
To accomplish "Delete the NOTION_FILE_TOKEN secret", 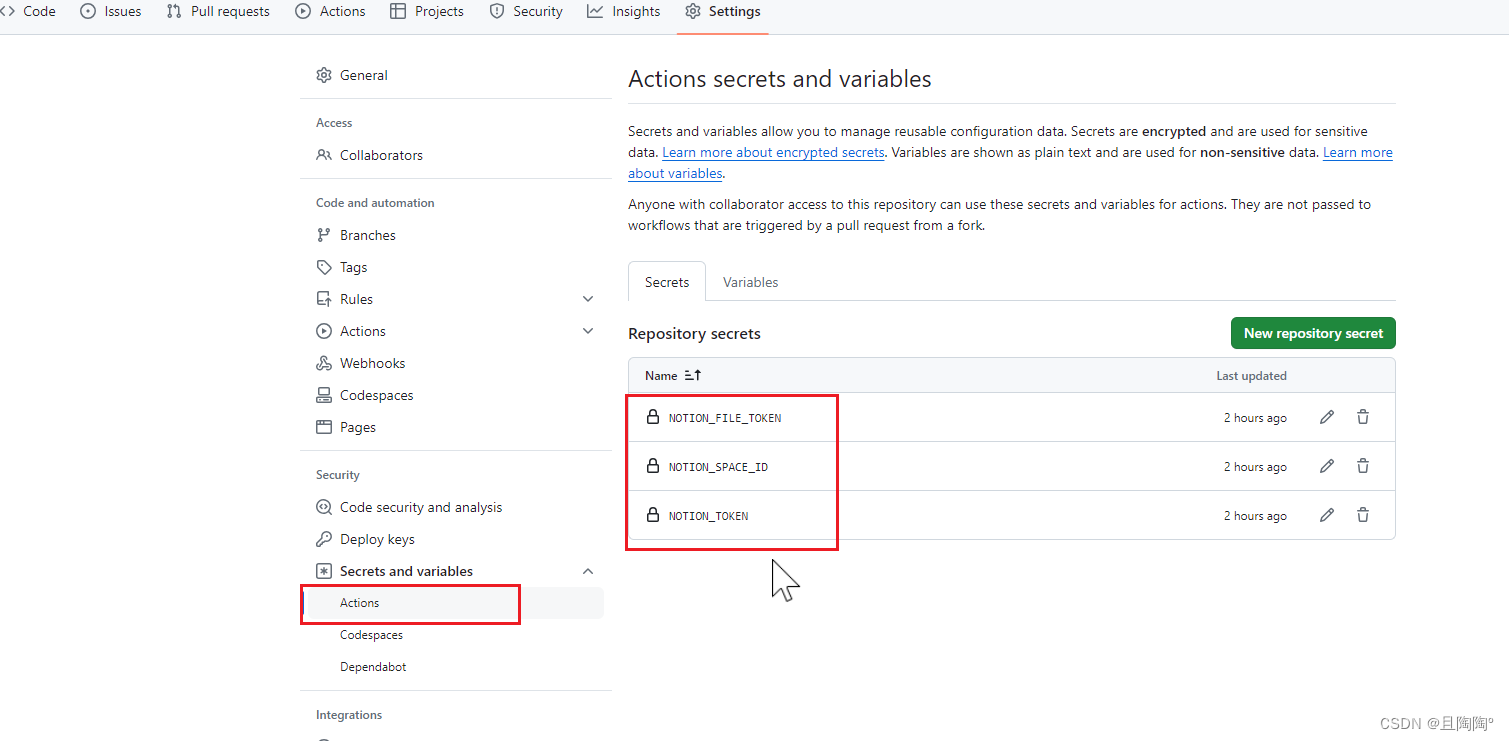I will [x=1363, y=417].
